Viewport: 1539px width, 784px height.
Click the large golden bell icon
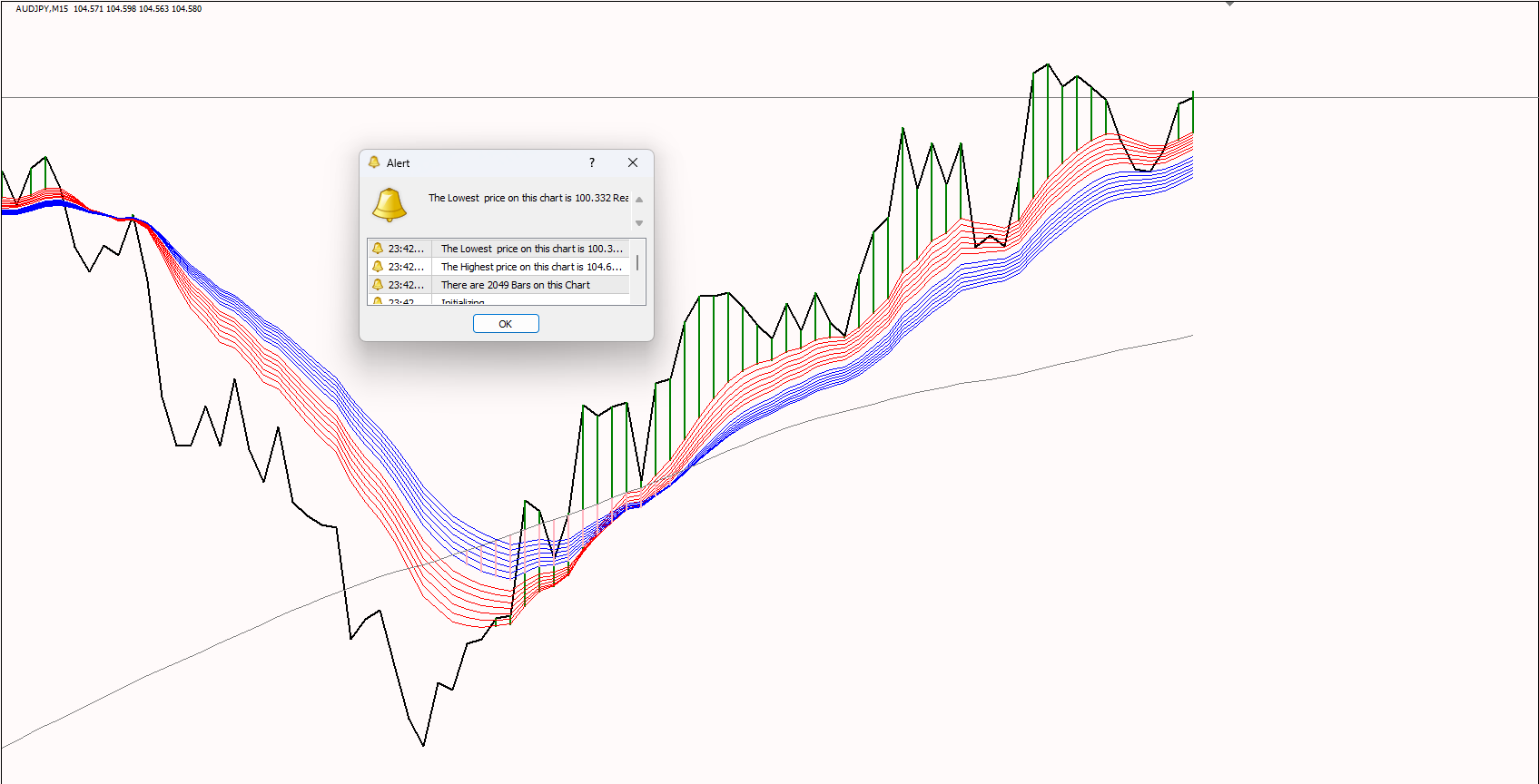pos(390,205)
